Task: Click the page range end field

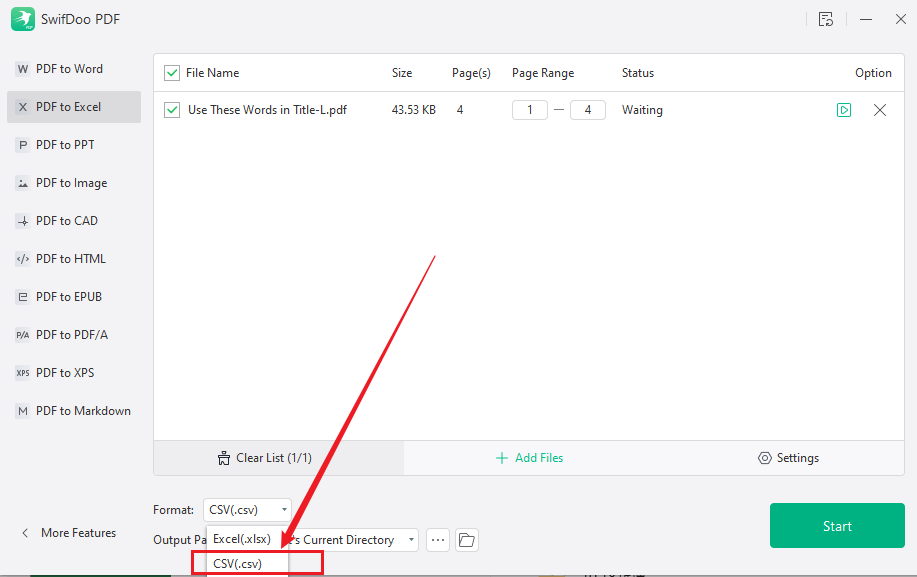Action: [x=588, y=110]
